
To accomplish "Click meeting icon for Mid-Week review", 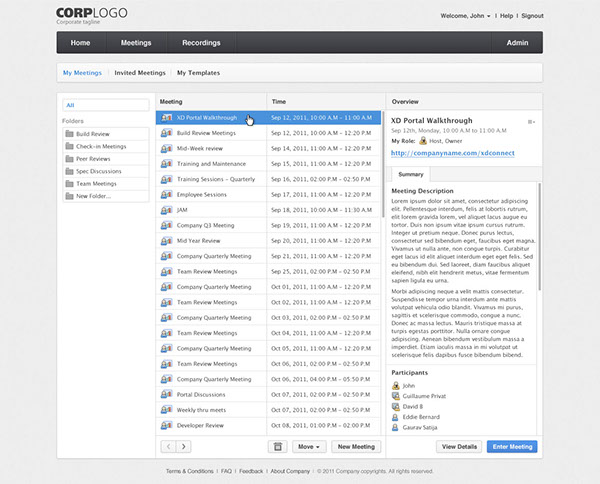I will (x=166, y=148).
